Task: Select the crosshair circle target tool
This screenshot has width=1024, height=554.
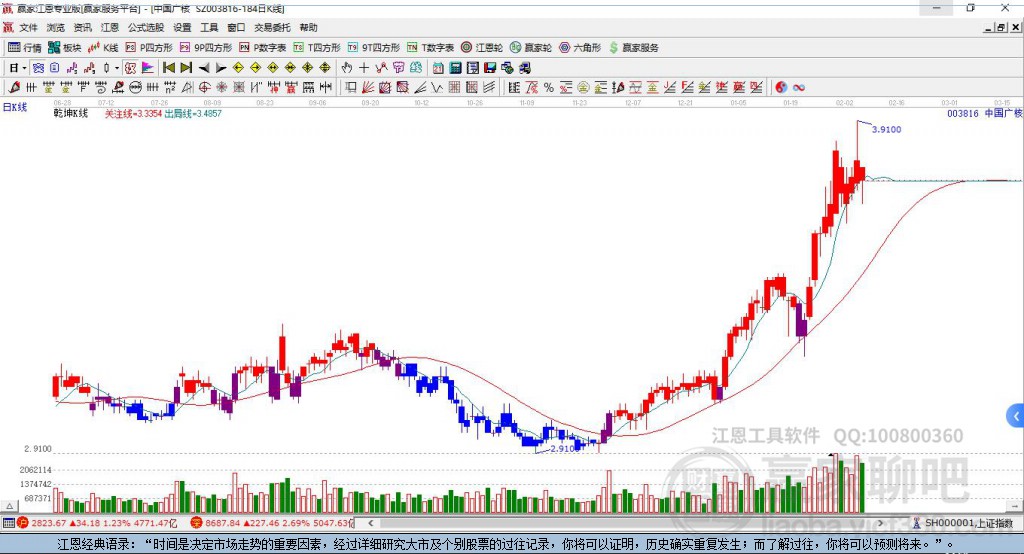Action: 204,87
